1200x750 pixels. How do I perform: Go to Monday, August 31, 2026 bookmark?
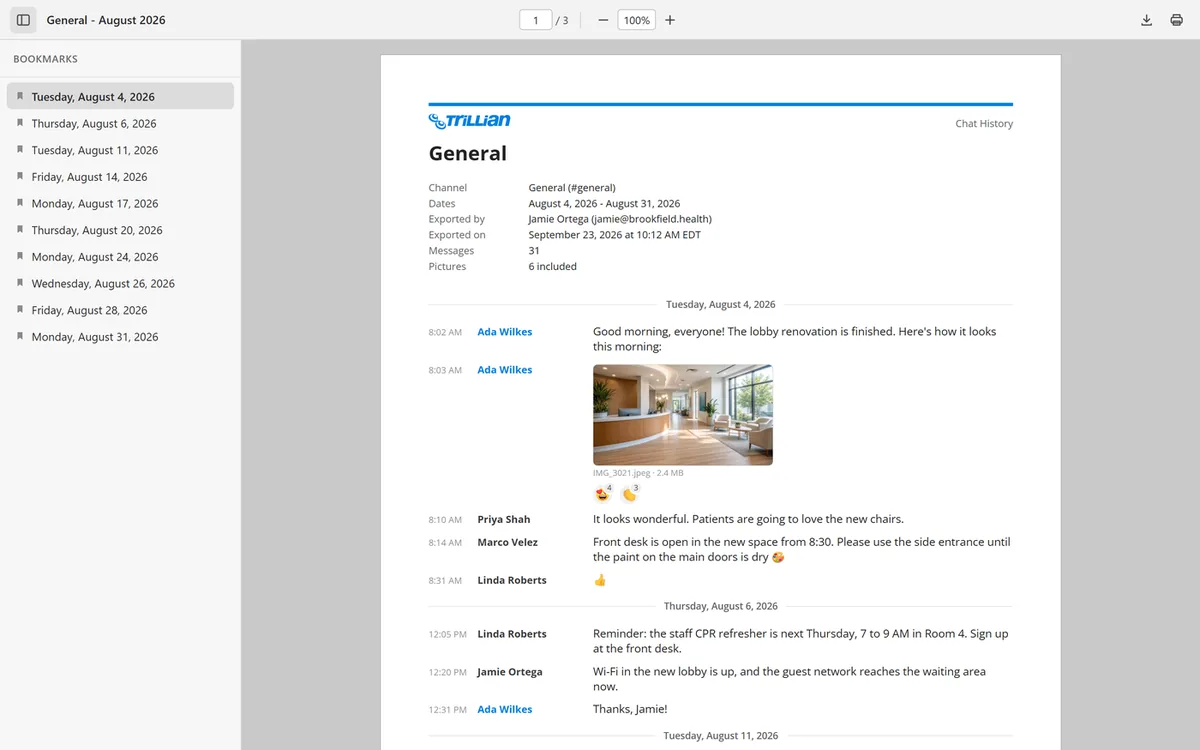tap(120, 337)
